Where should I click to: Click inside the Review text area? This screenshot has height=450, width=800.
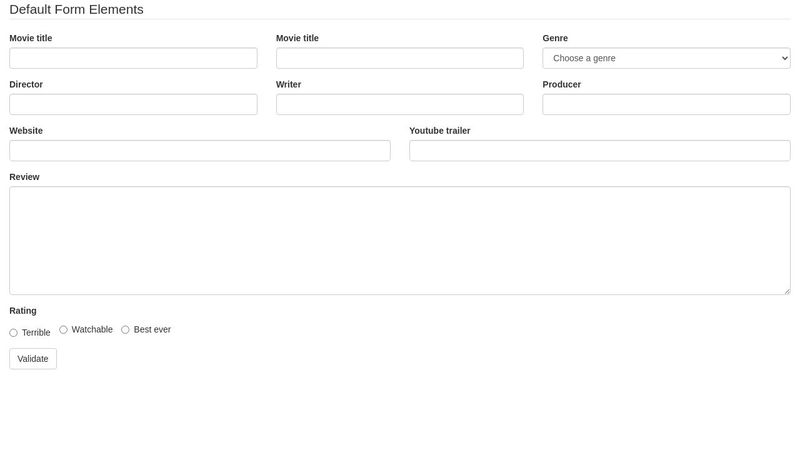pos(399,240)
